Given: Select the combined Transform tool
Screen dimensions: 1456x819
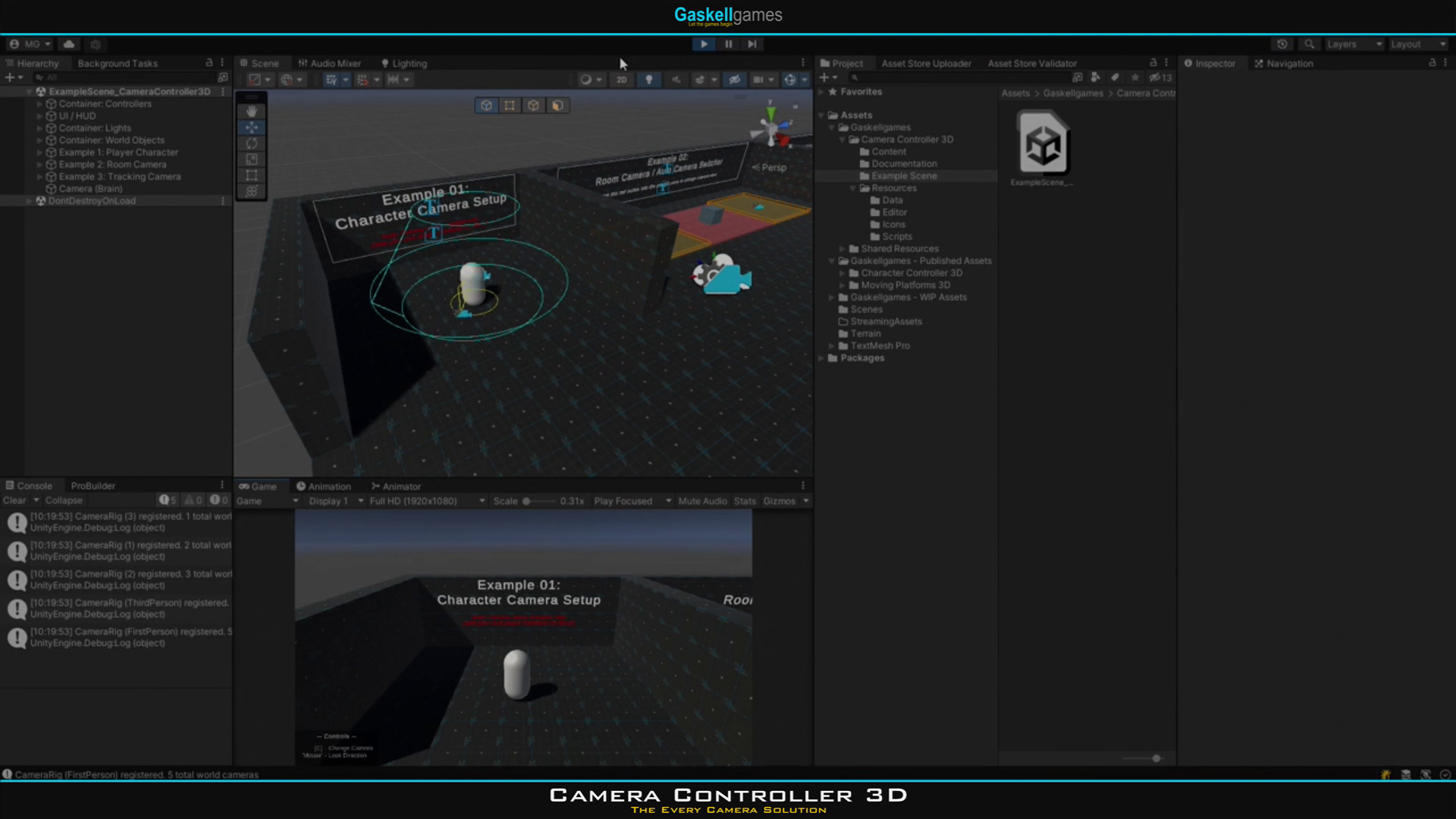Looking at the screenshot, I should [252, 191].
